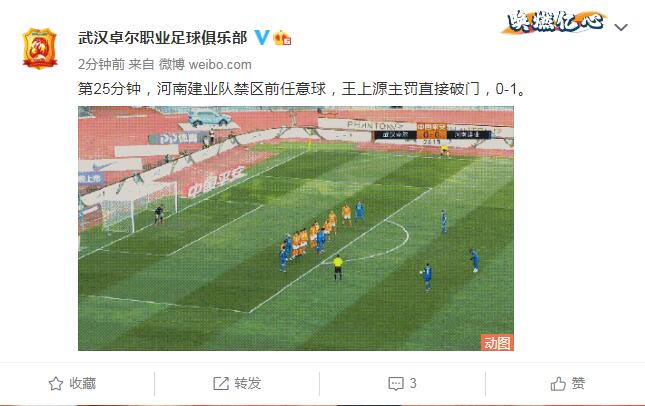Click the thumbs-up like icon
This screenshot has width=645, height=406.
click(558, 383)
